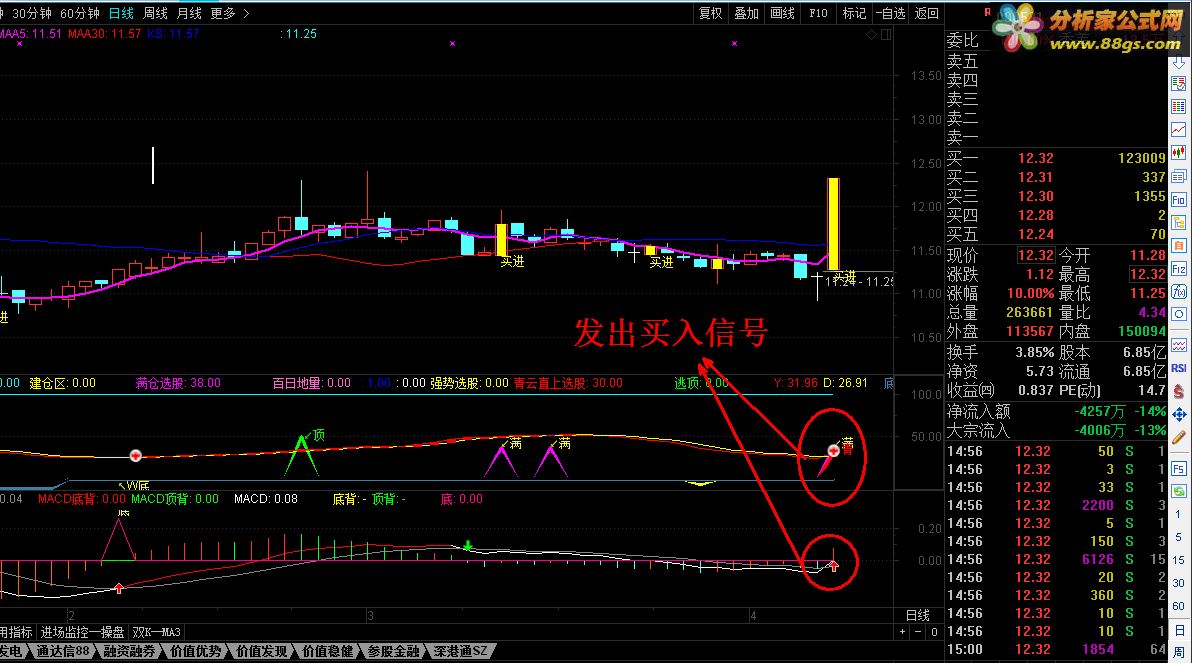
Task: Select the 月线 monthly chart period
Action: coord(189,14)
